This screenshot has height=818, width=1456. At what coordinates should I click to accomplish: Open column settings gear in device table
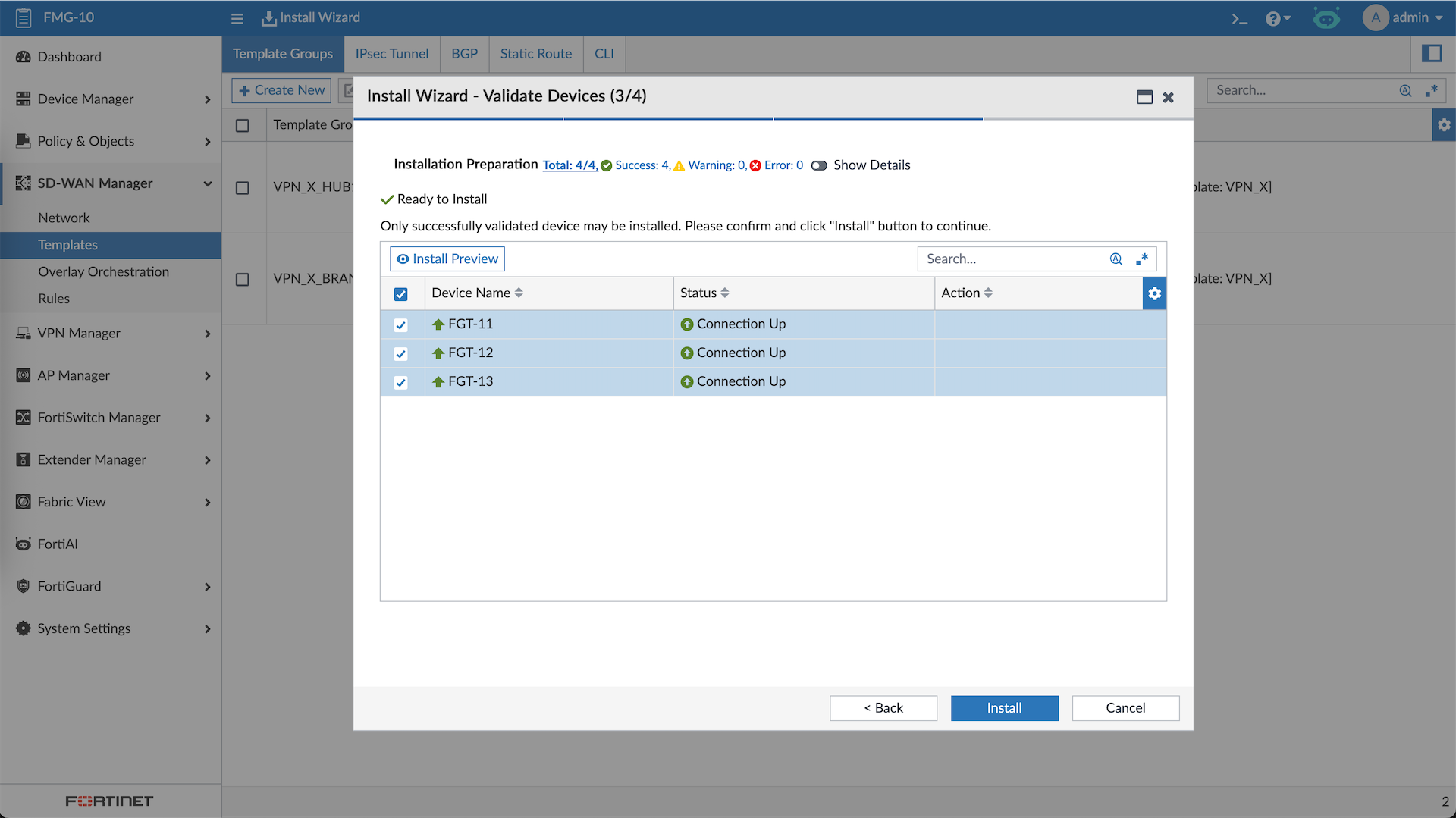pos(1154,293)
